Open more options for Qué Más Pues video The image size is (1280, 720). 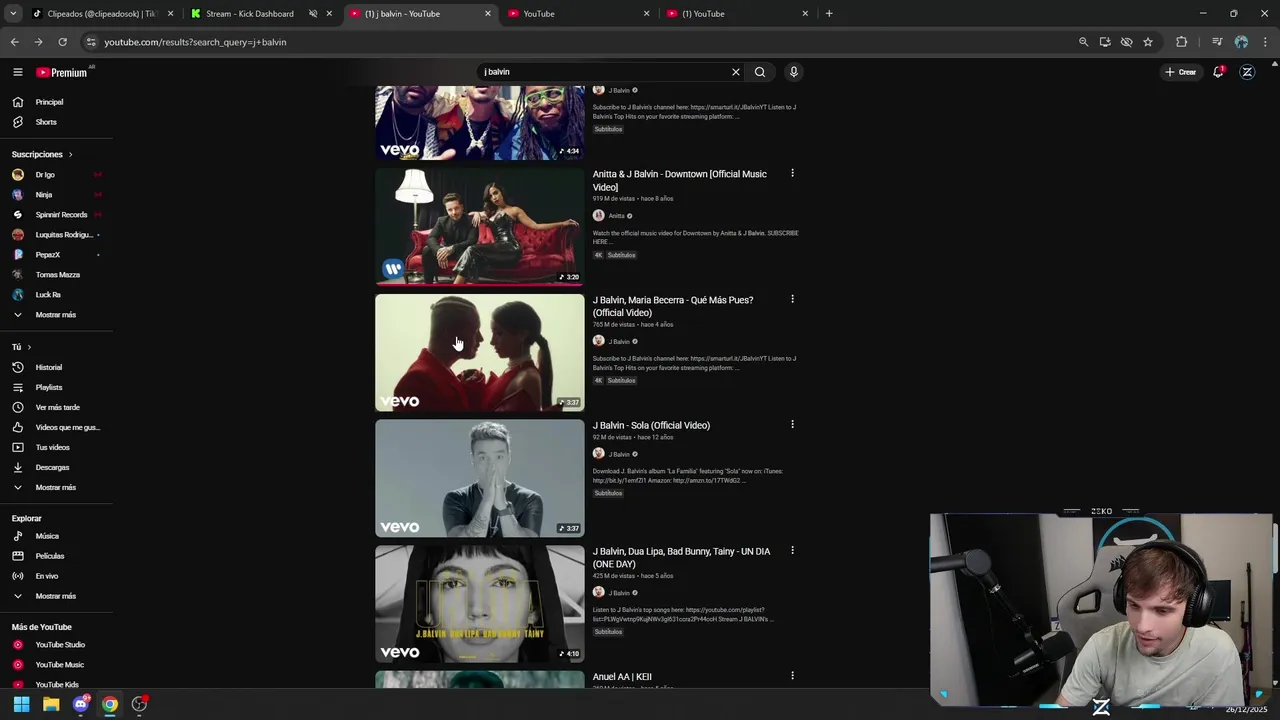pos(792,299)
